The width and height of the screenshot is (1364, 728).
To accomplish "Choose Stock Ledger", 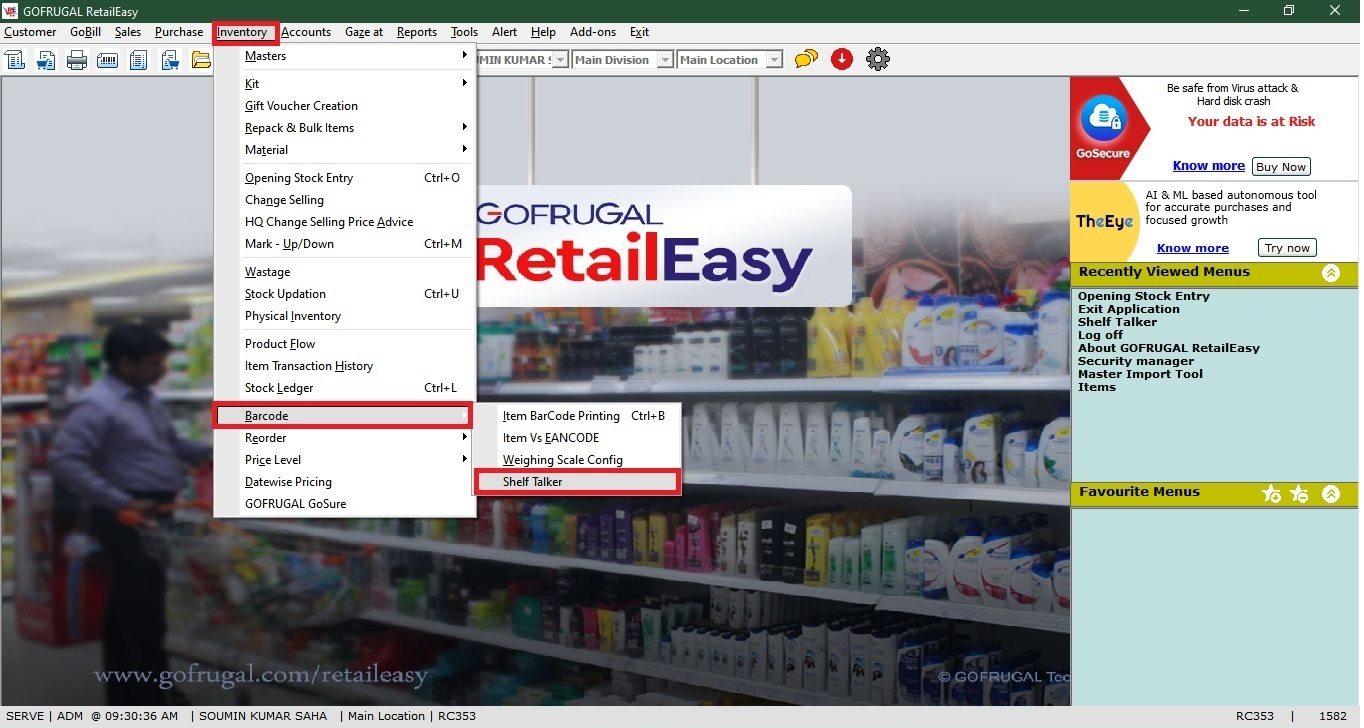I will [x=345, y=388].
